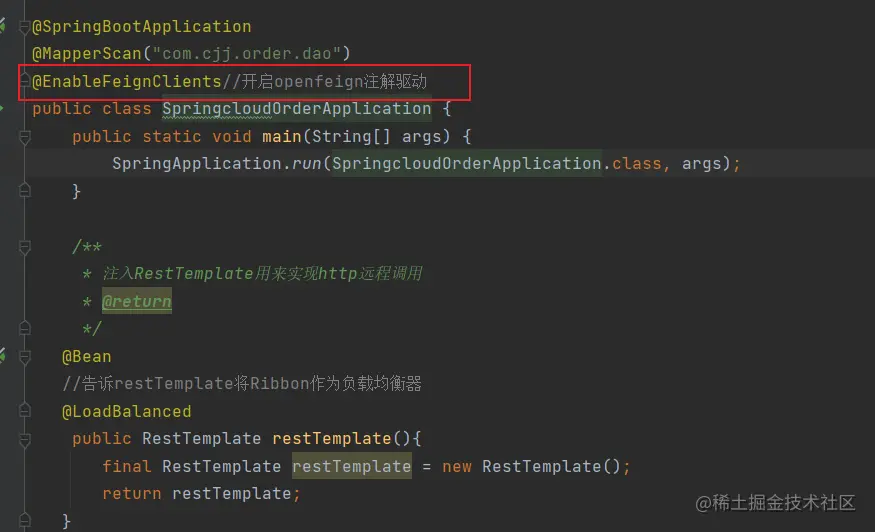Viewport: 875px width, 532px height.
Task: Collapse the Javadoc comment at the /** line
Action: 25,246
